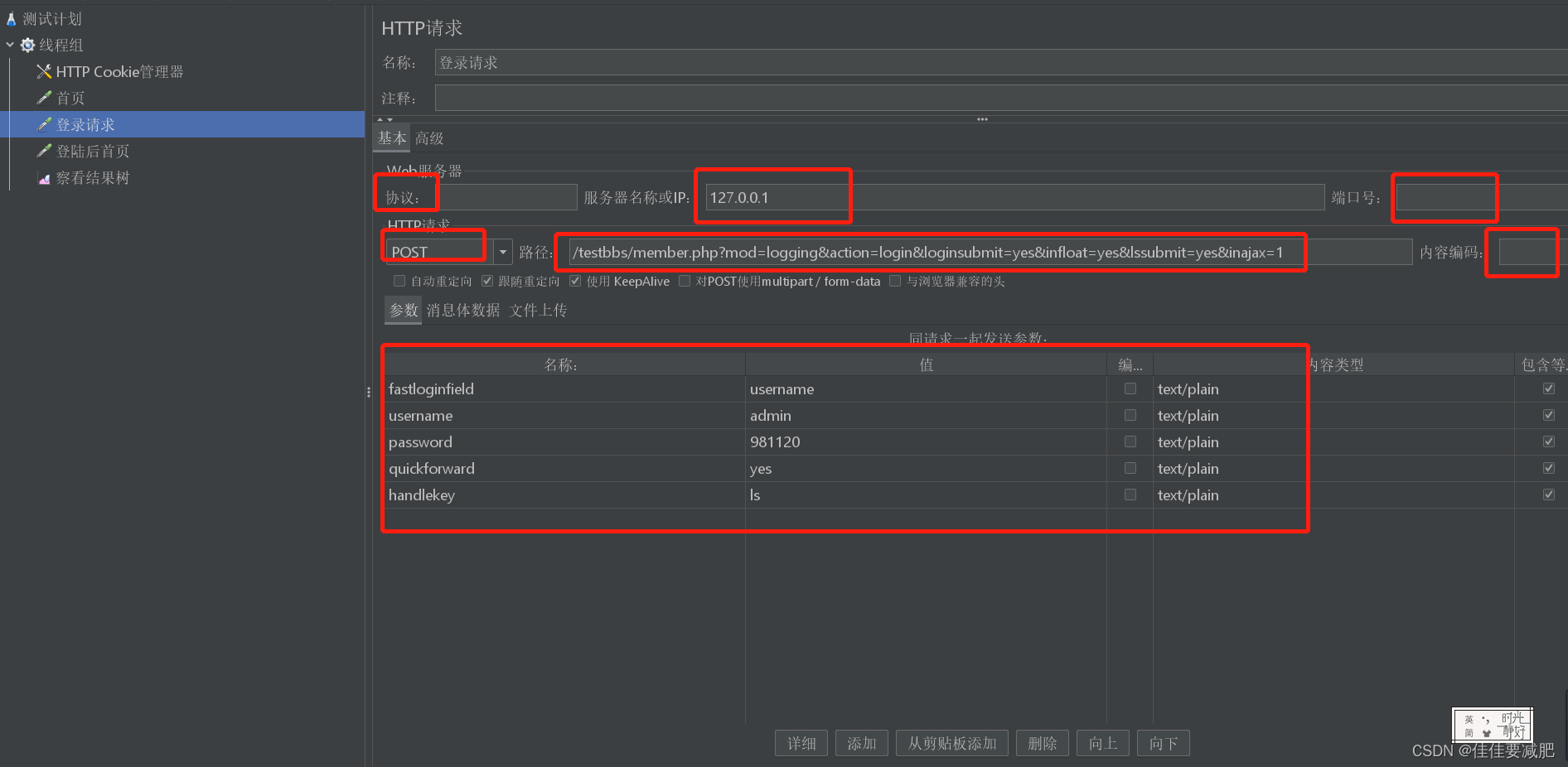Toggle URL encode checkbox for password row
Screen dimensions: 1568x767
1130,441
